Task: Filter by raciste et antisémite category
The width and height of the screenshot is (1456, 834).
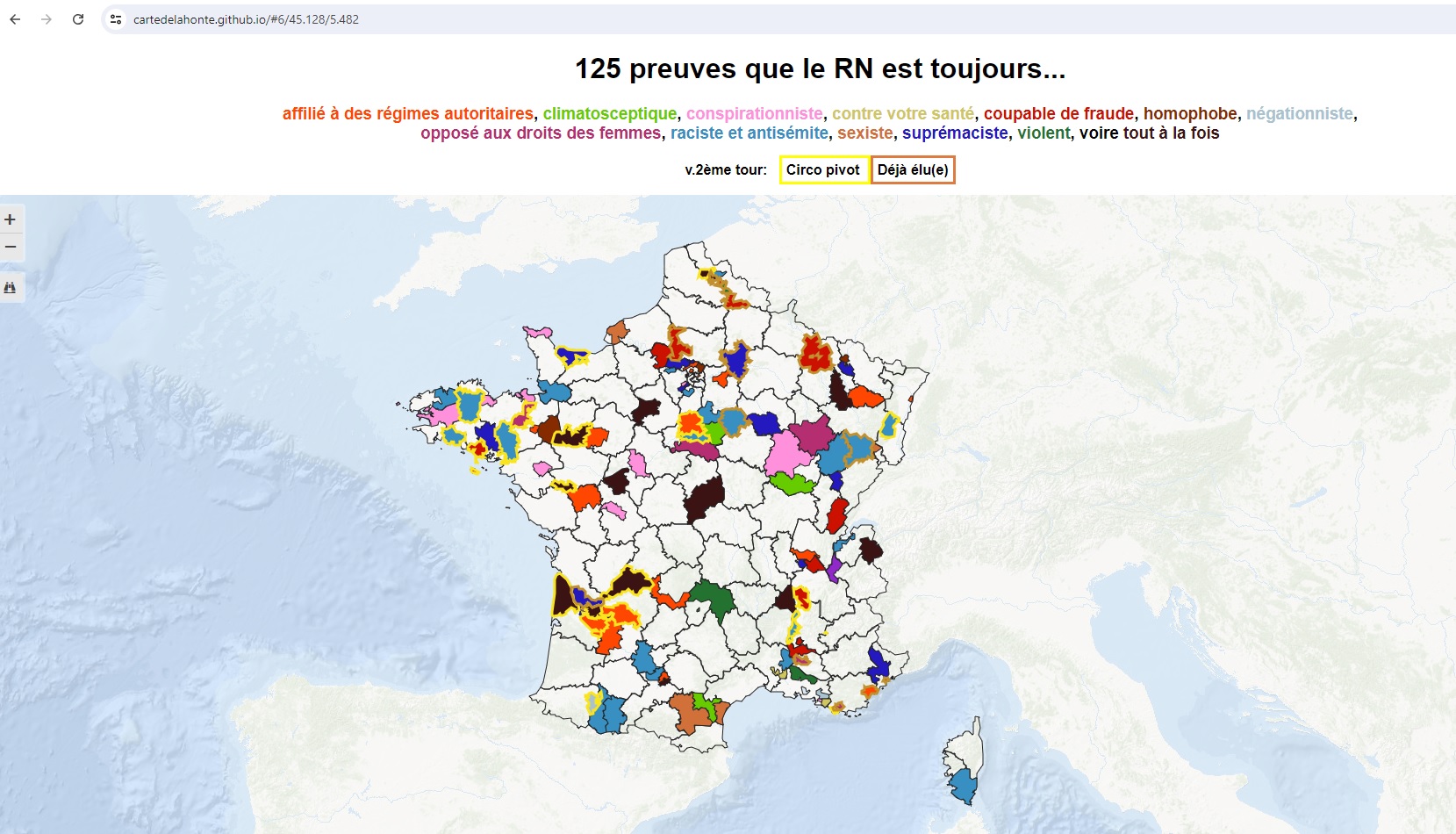Action: tap(750, 133)
